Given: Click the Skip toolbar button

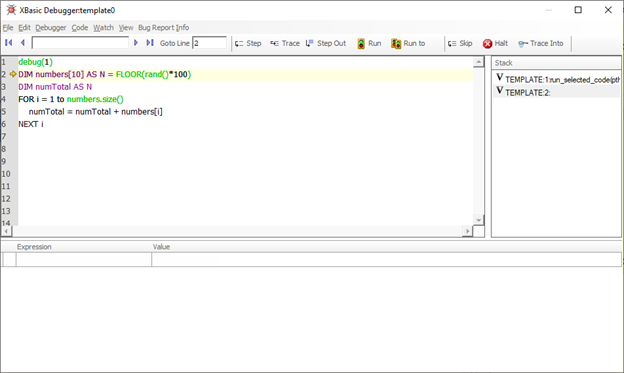Looking at the screenshot, I should coord(460,43).
